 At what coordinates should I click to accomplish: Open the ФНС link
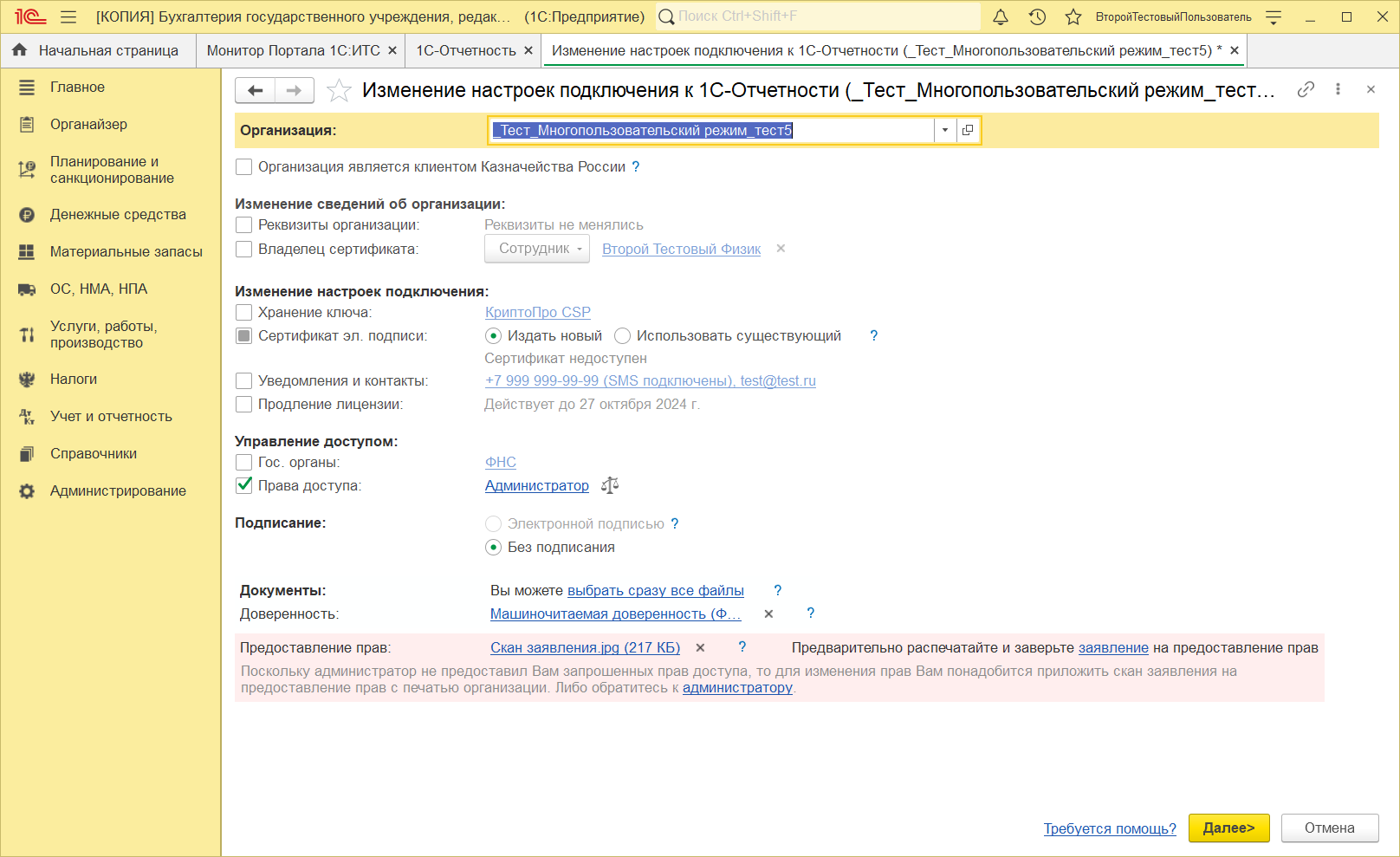[x=501, y=462]
